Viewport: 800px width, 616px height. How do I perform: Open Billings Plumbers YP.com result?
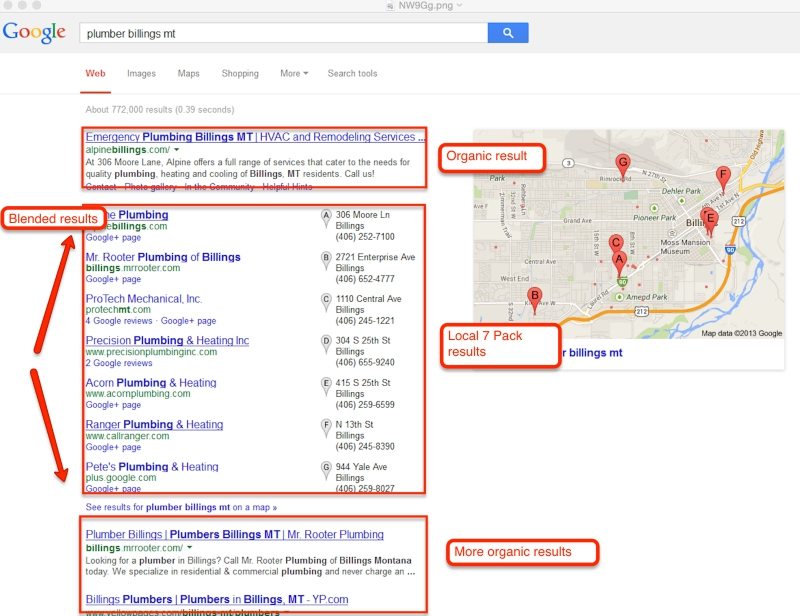(x=217, y=599)
